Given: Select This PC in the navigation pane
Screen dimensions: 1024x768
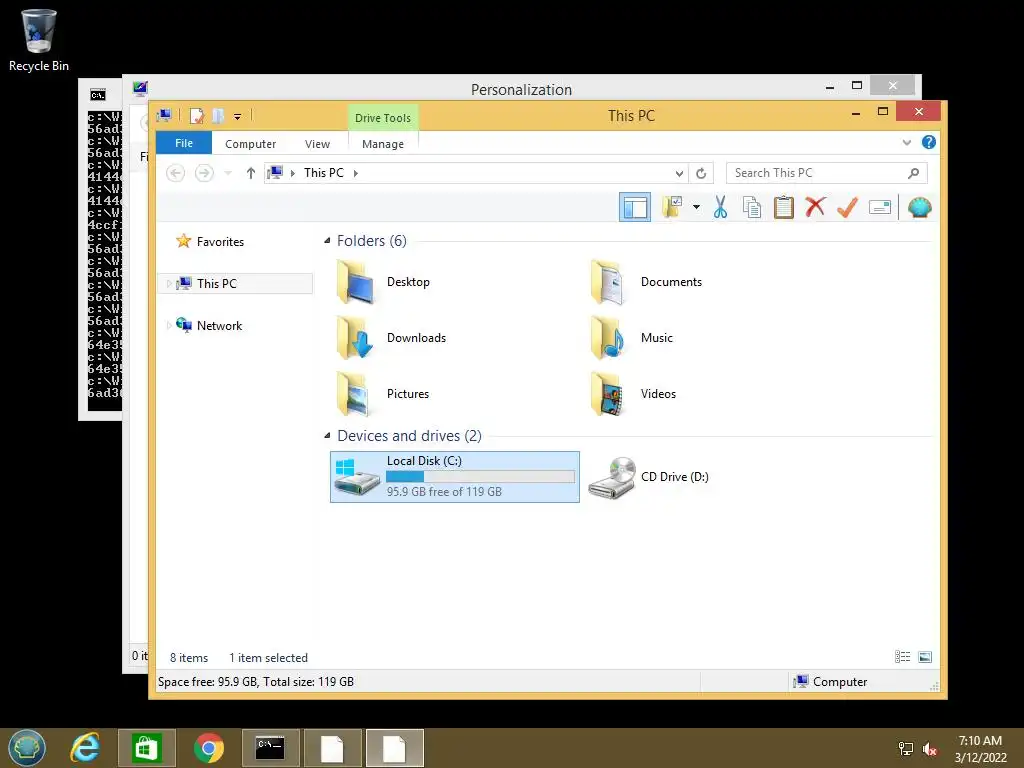Looking at the screenshot, I should (x=217, y=283).
